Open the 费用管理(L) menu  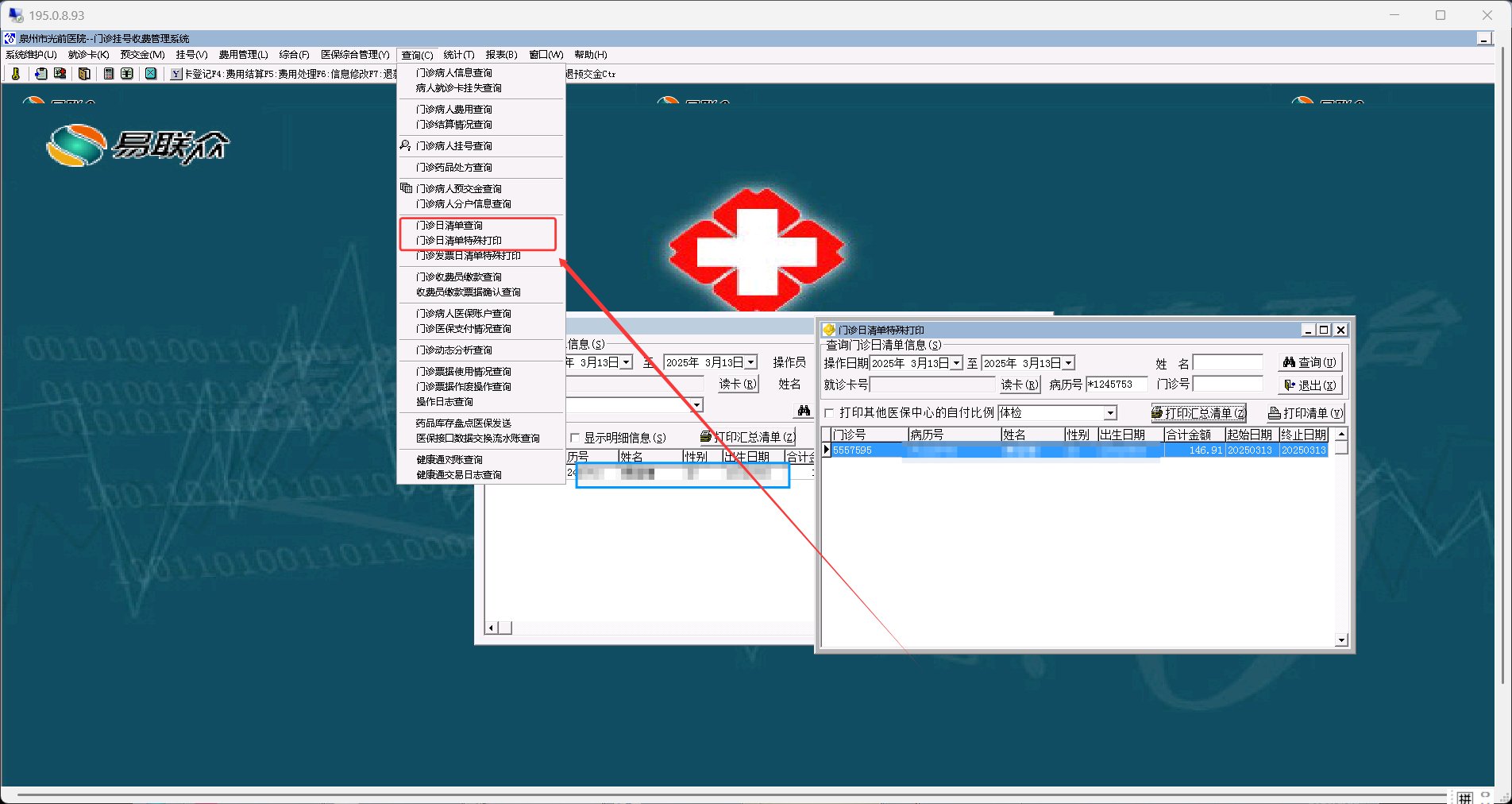(x=244, y=55)
